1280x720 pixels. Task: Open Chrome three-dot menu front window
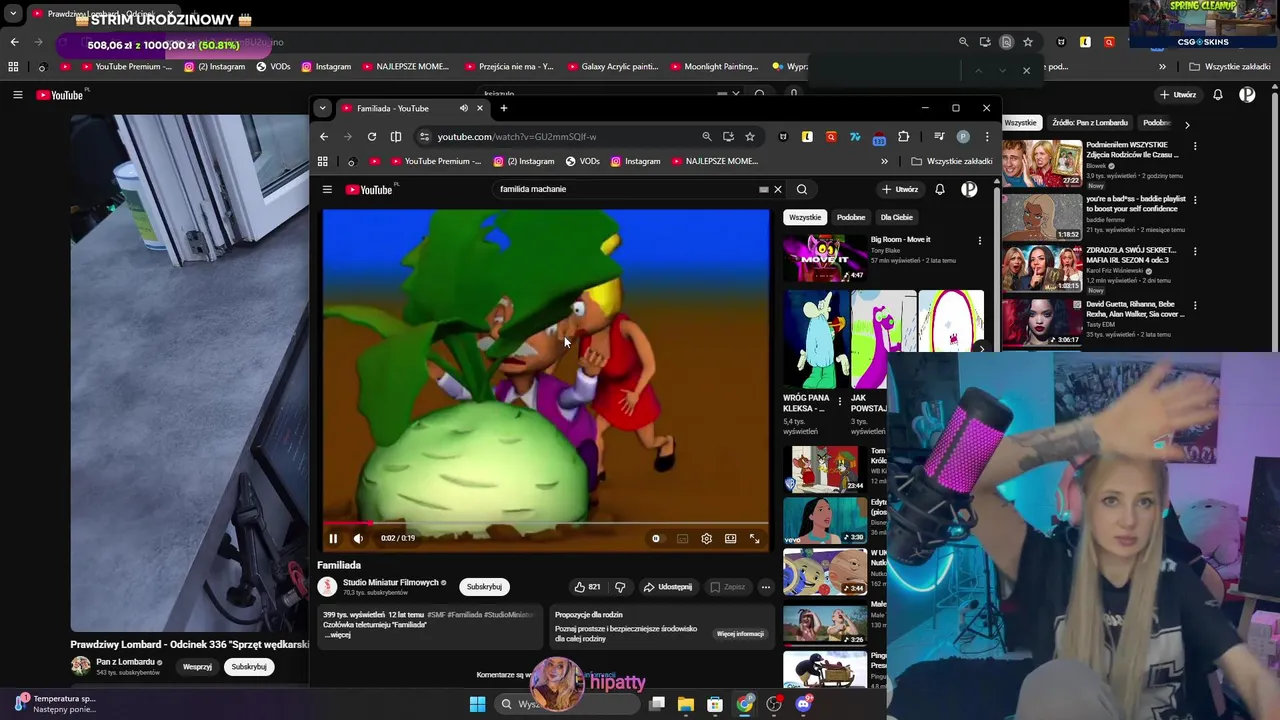987,137
